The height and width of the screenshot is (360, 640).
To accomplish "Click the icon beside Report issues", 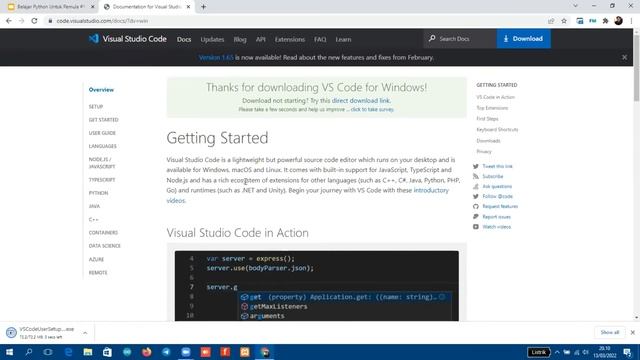I will [476, 217].
